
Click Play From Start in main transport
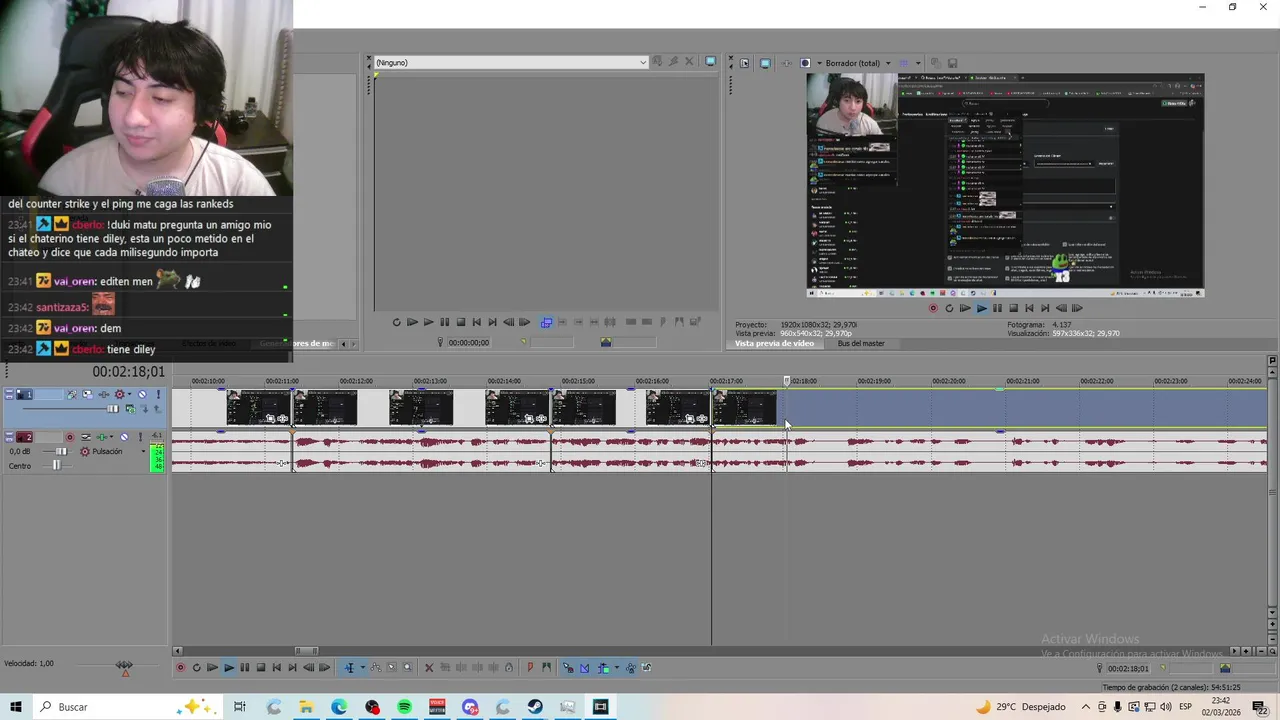click(x=212, y=667)
